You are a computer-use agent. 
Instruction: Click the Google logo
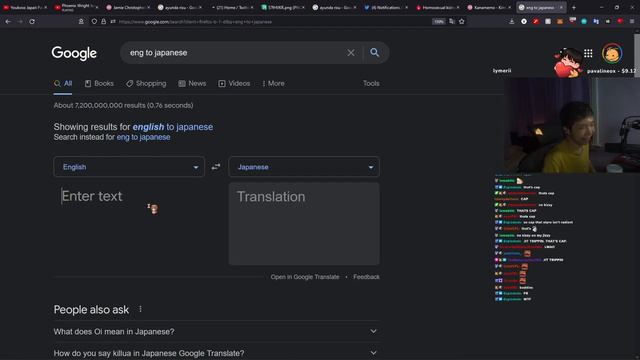click(x=74, y=53)
